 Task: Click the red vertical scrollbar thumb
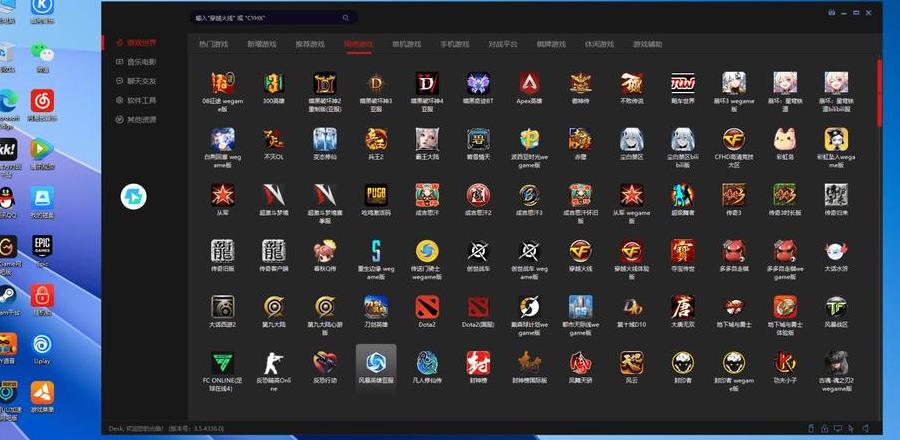click(x=879, y=93)
